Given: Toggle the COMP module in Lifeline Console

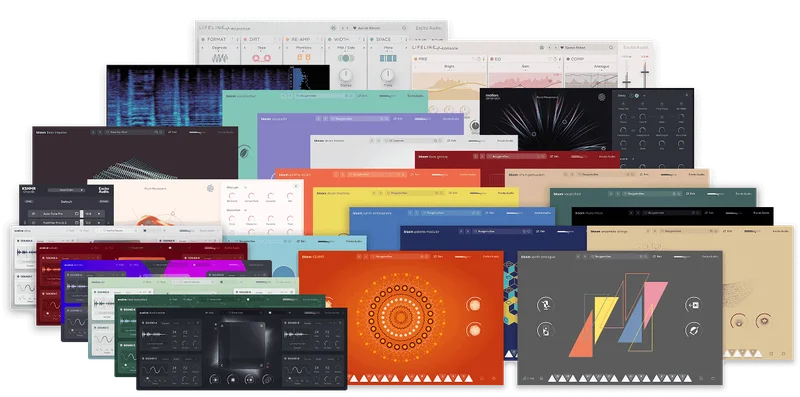Looking at the screenshot, I should coord(567,59).
